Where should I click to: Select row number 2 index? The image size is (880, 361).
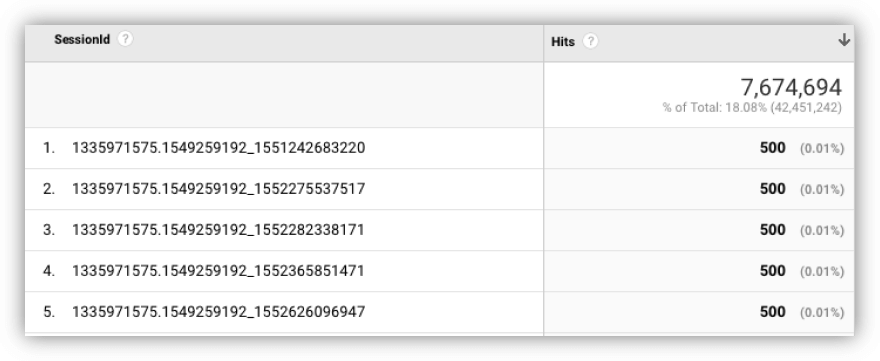(49, 189)
